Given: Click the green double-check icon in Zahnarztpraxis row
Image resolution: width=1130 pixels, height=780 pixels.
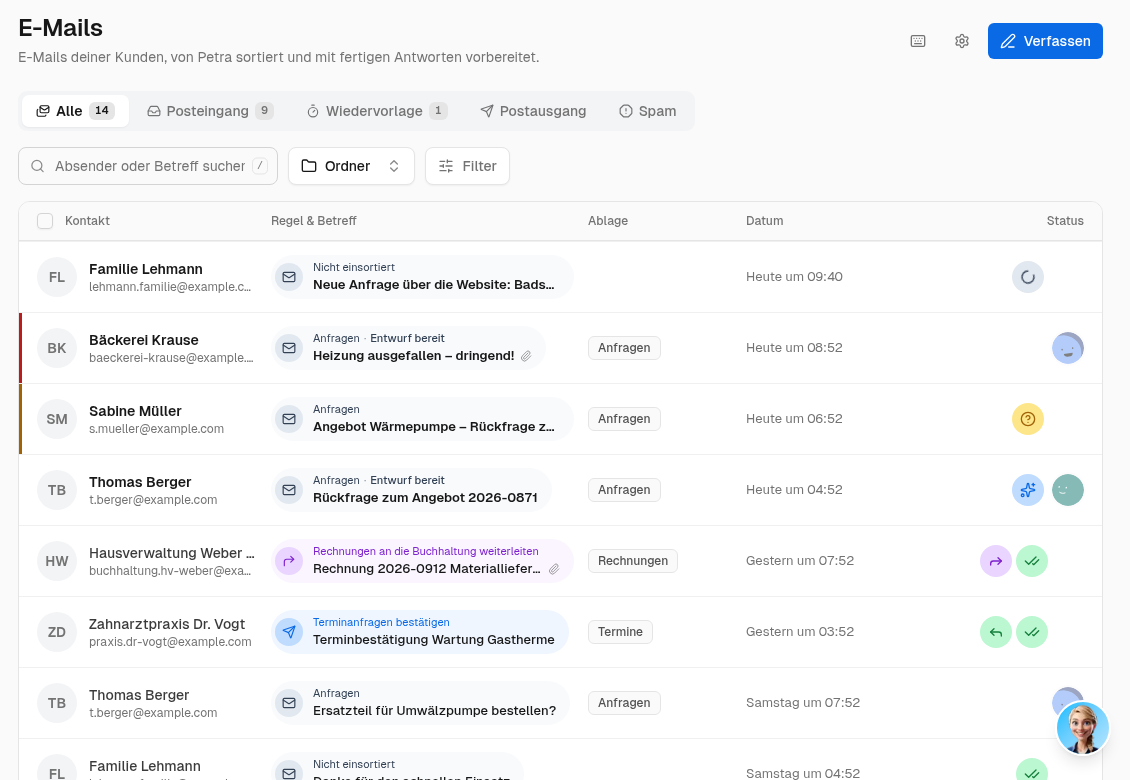Looking at the screenshot, I should [x=1032, y=632].
